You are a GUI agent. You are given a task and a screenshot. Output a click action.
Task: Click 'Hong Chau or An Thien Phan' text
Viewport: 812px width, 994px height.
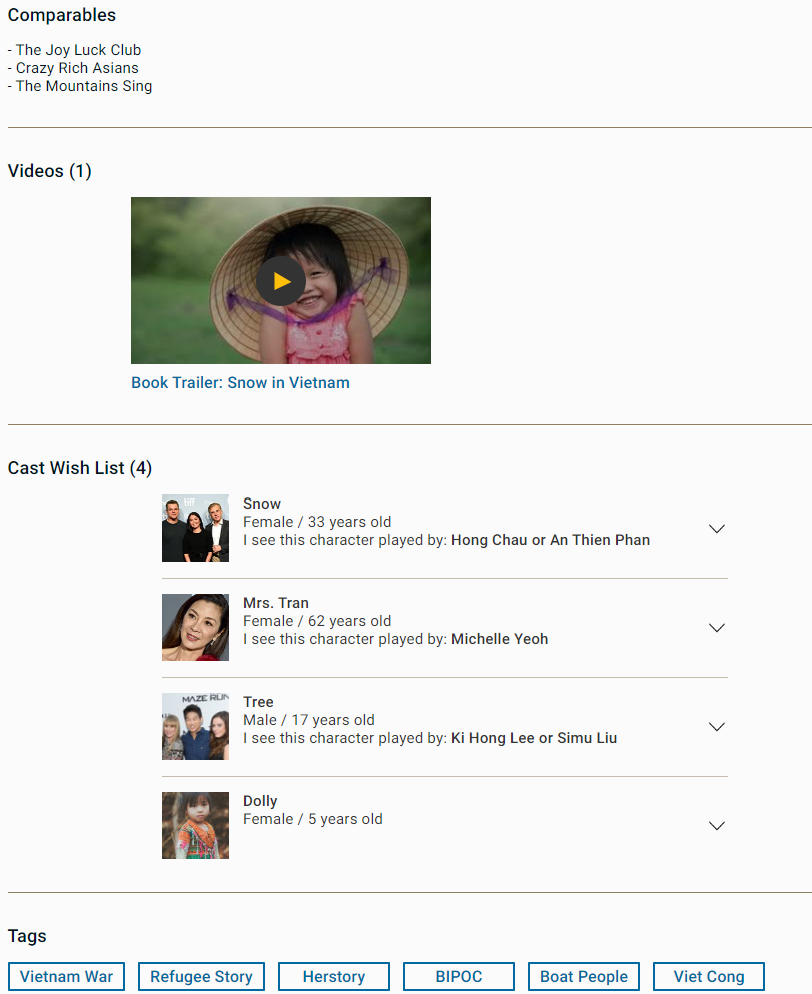550,540
